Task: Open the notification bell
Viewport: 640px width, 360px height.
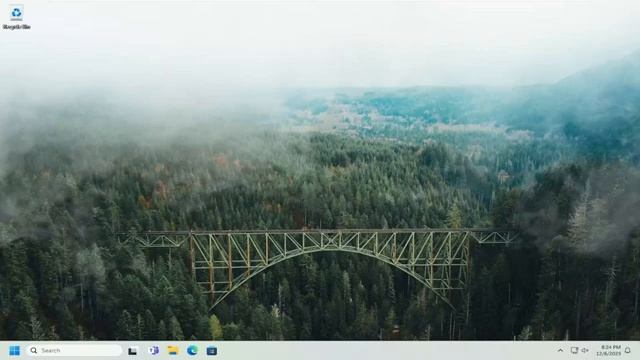Action: [x=628, y=350]
